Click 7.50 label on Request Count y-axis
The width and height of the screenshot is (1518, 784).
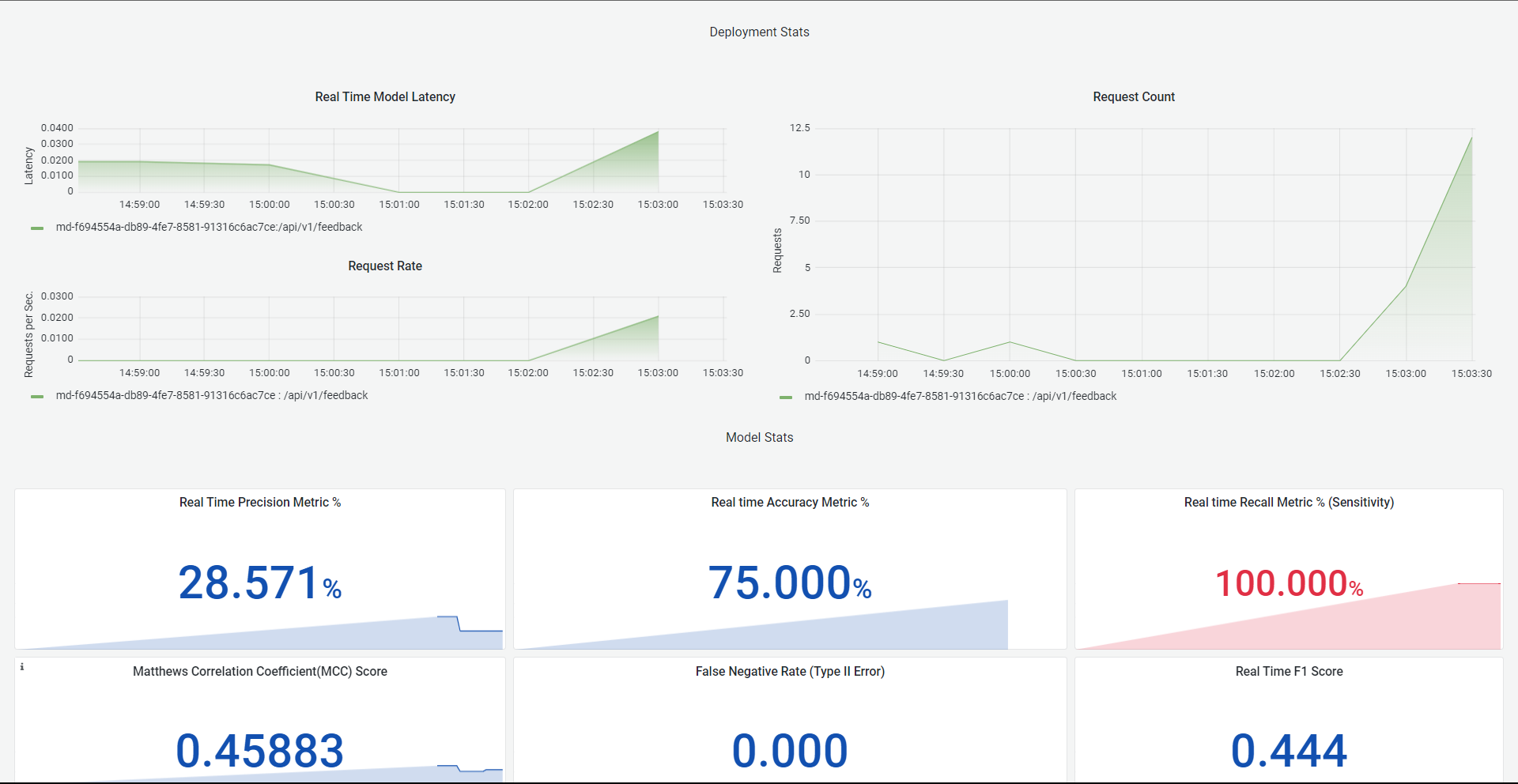[x=800, y=220]
